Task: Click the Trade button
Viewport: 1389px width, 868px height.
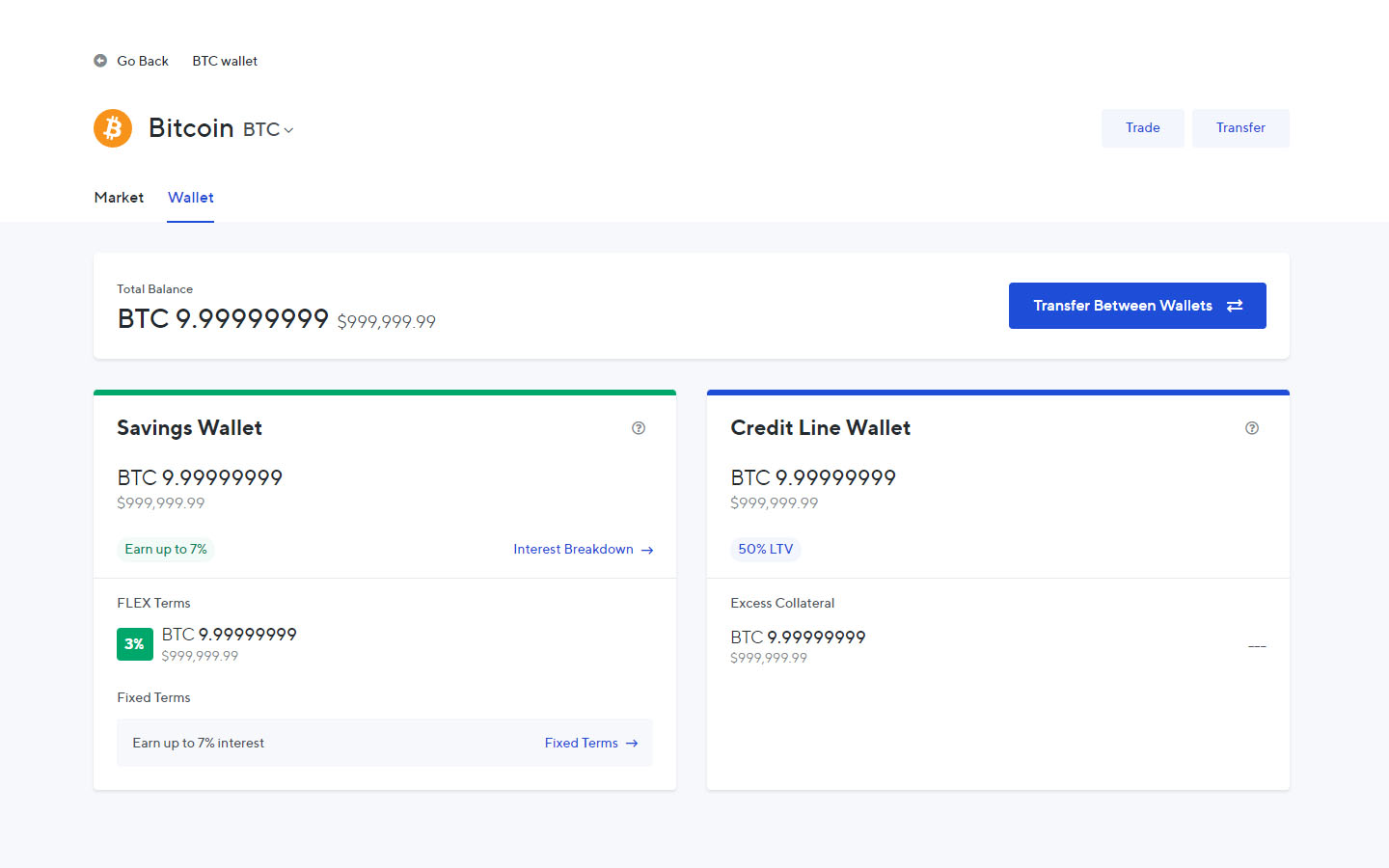Action: (1143, 128)
